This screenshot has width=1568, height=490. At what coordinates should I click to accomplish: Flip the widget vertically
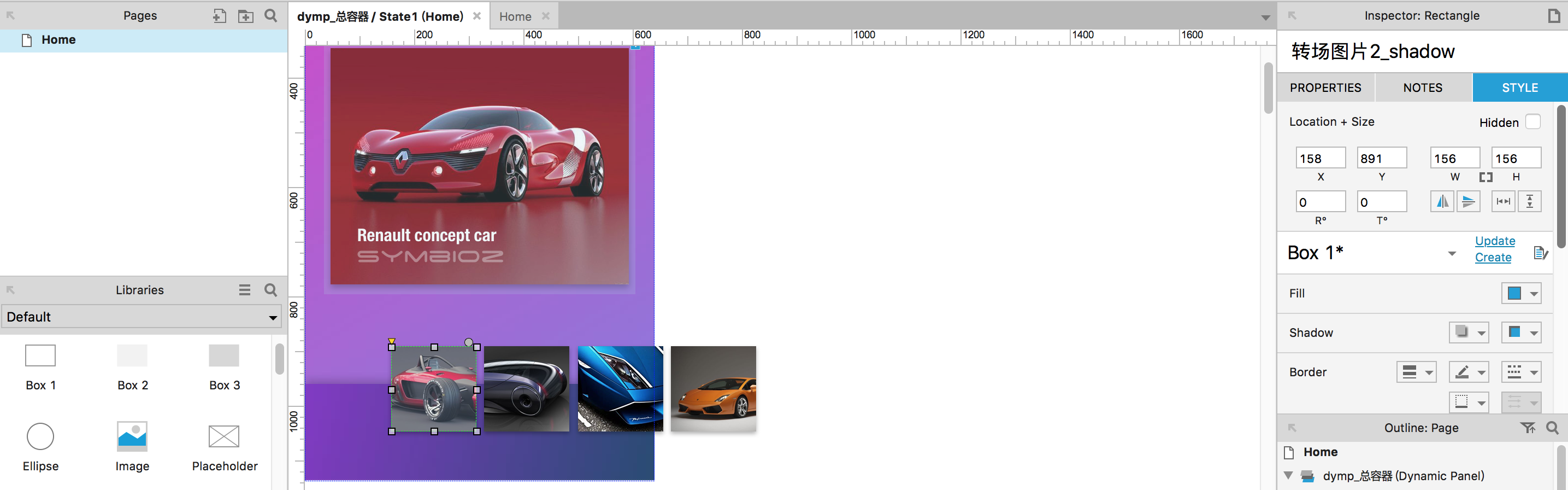pyautogui.click(x=1468, y=201)
